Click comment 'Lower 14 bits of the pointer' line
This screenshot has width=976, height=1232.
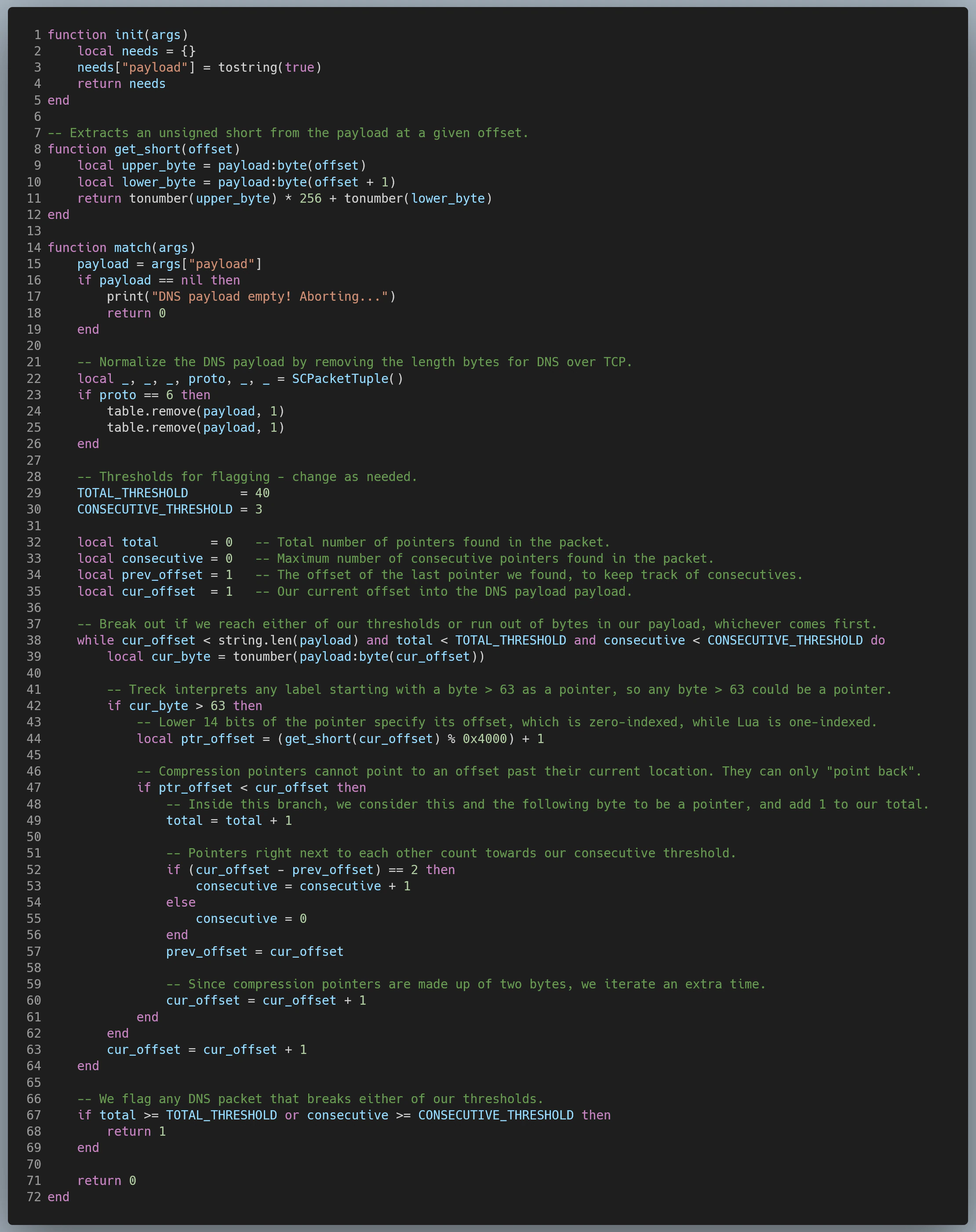(x=507, y=722)
